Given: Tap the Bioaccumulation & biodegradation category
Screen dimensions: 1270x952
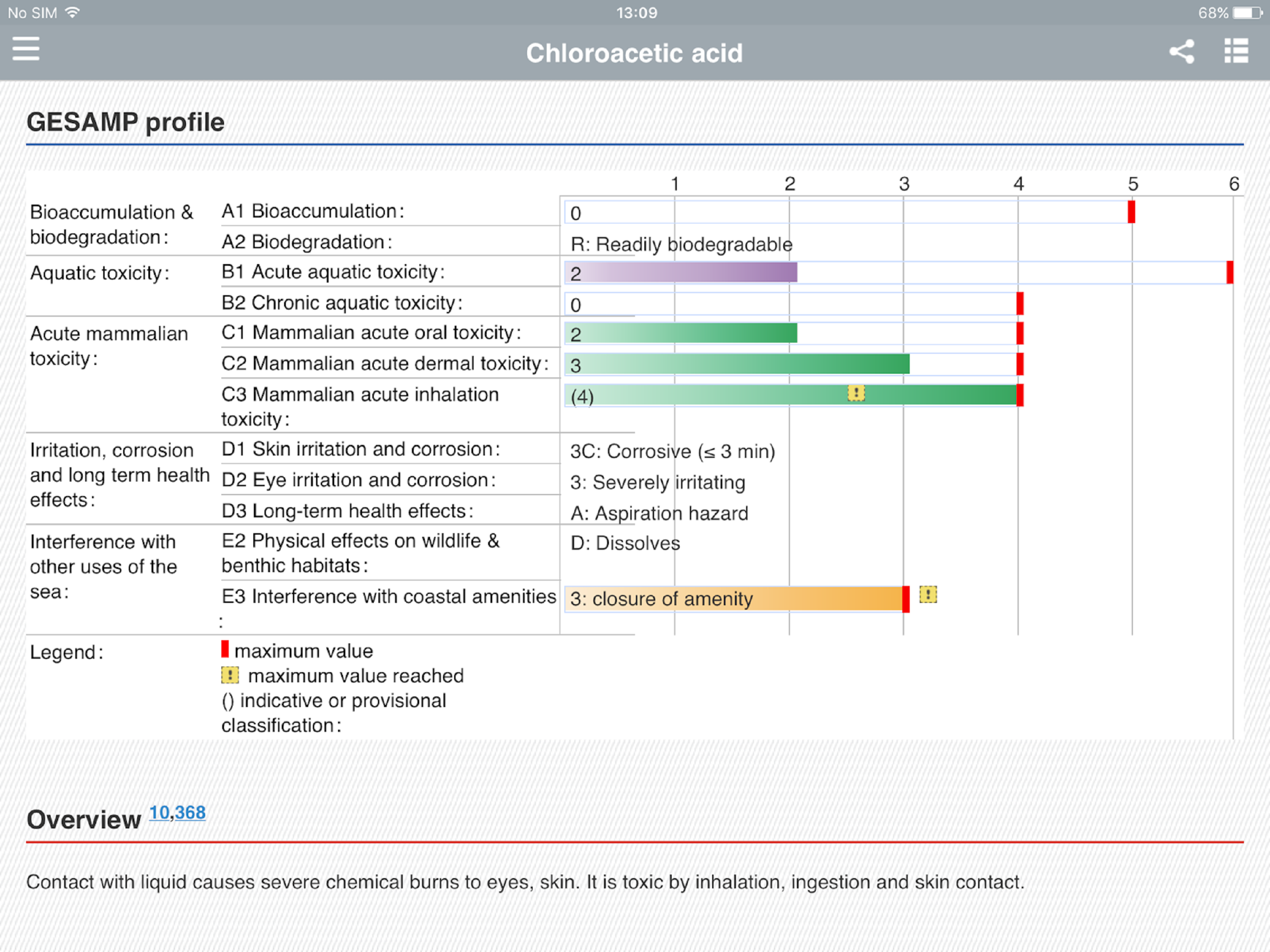Looking at the screenshot, I should (x=112, y=225).
